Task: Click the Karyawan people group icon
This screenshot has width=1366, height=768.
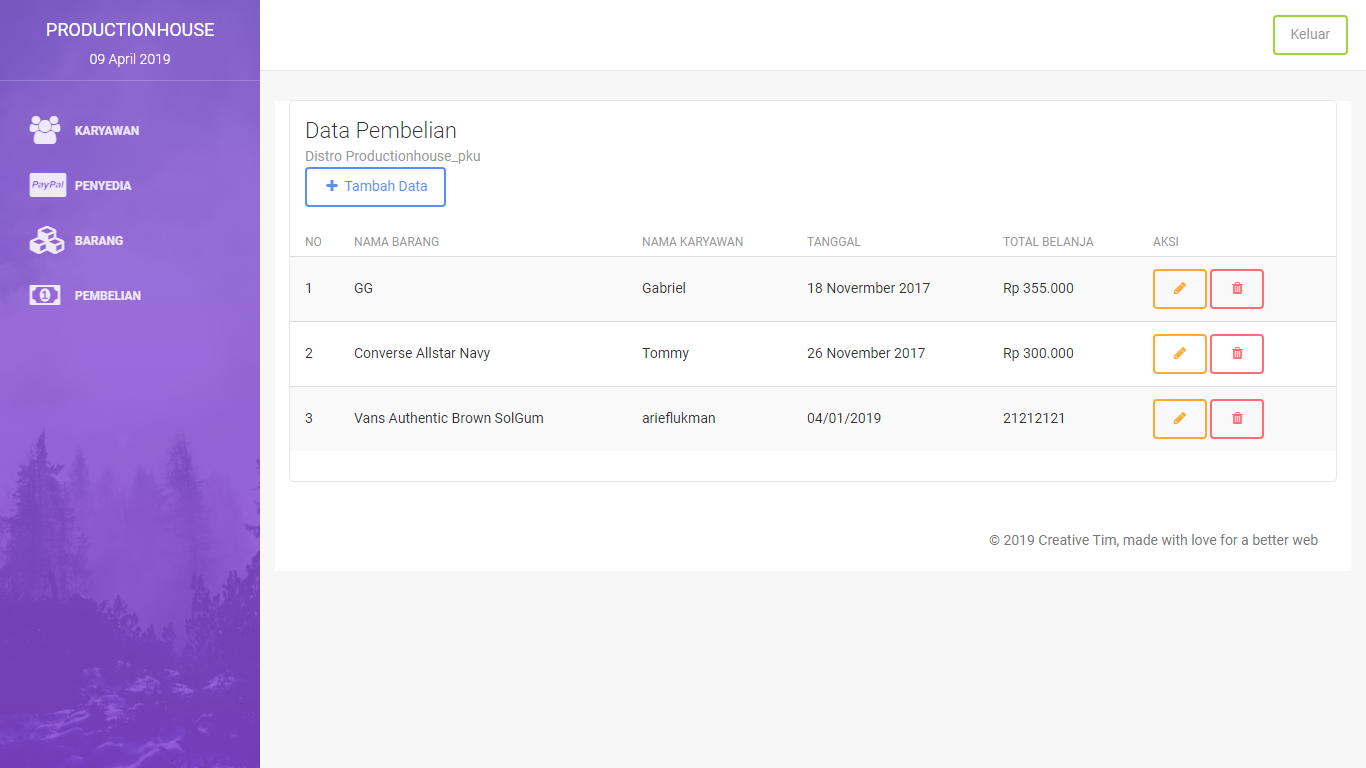Action: (x=45, y=130)
